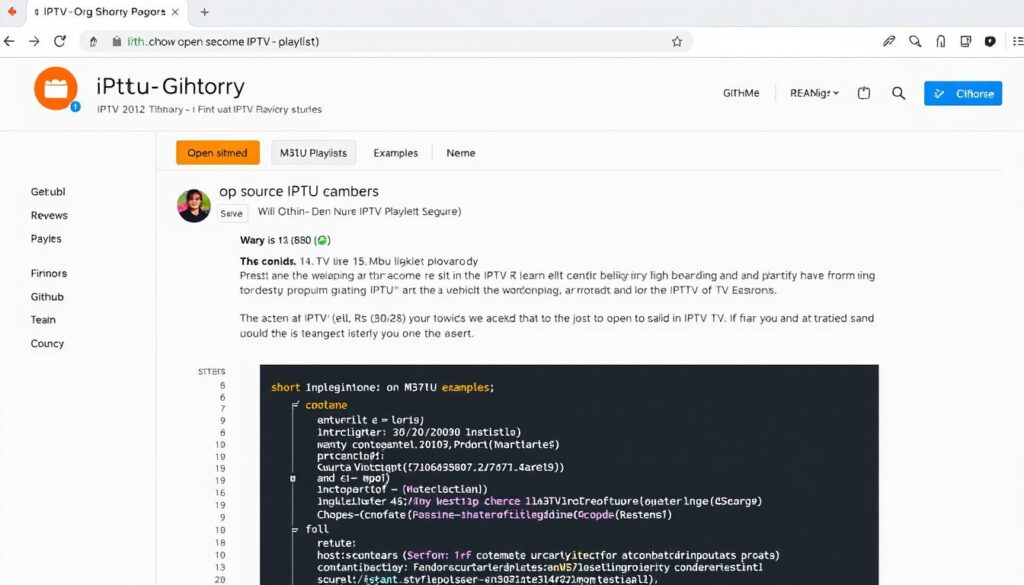The image size is (1024, 585).
Task: Open the Seve badge dropdown
Action: pyautogui.click(x=231, y=213)
